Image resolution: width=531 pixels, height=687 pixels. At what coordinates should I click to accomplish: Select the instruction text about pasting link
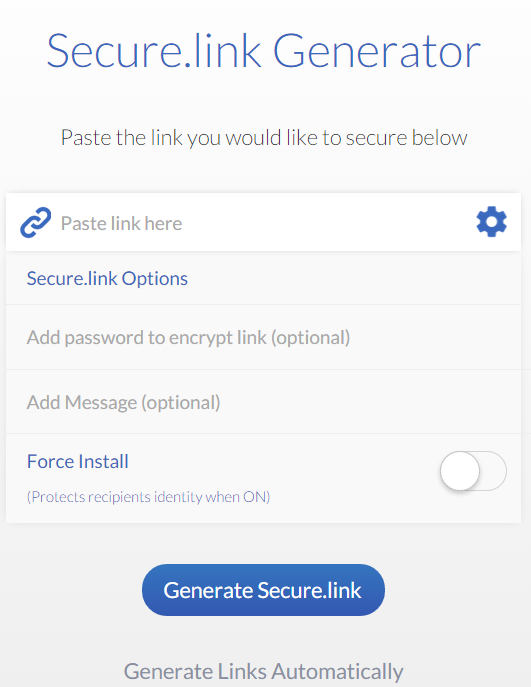pyautogui.click(x=264, y=138)
